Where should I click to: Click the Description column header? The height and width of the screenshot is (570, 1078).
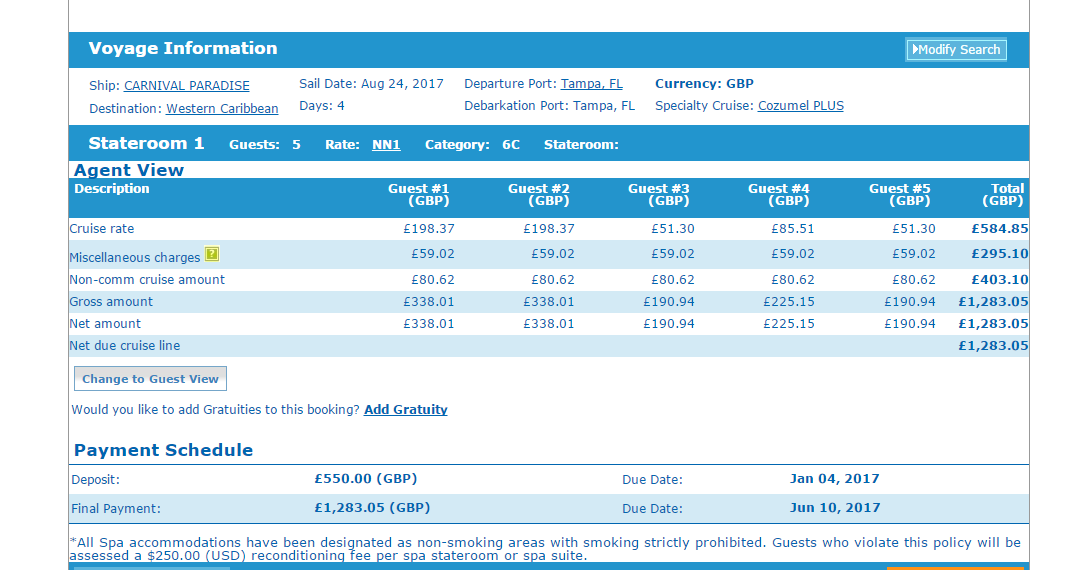pyautogui.click(x=111, y=188)
